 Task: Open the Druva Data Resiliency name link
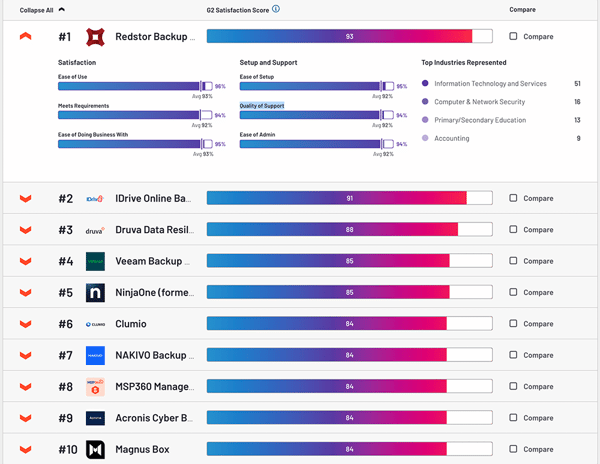tap(155, 230)
